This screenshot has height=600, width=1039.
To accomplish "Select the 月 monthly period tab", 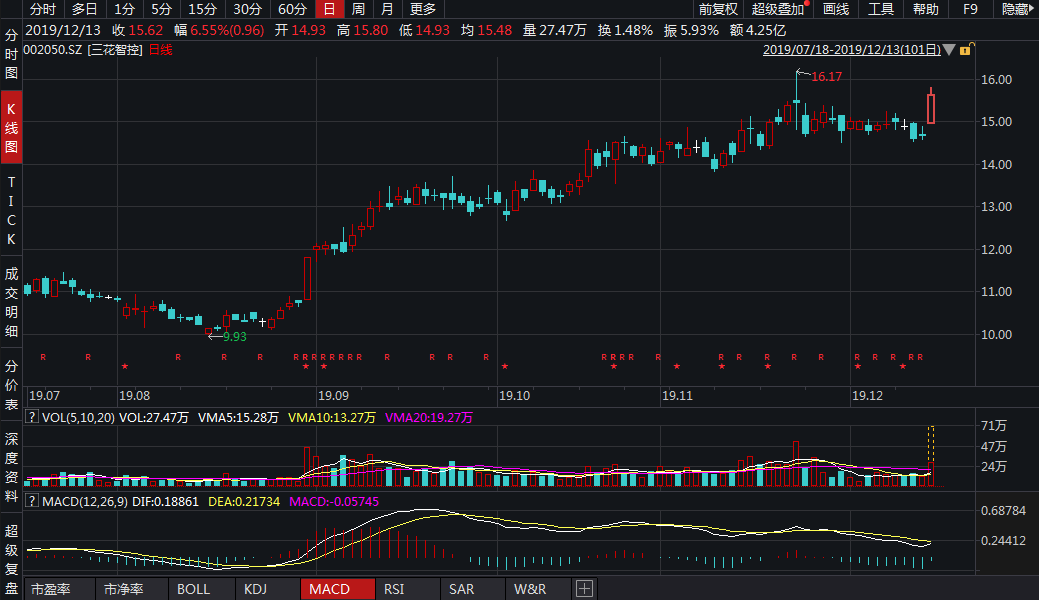I will [388, 9].
